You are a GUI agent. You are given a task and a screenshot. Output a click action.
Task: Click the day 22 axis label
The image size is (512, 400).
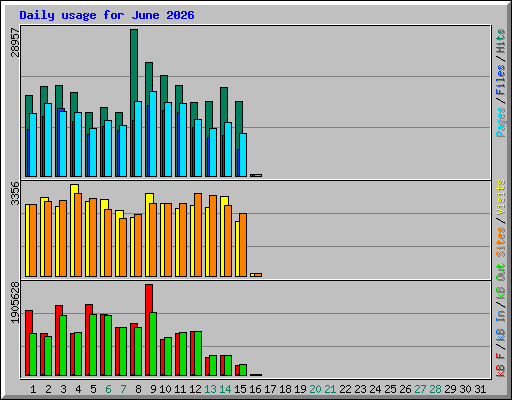tap(345, 389)
